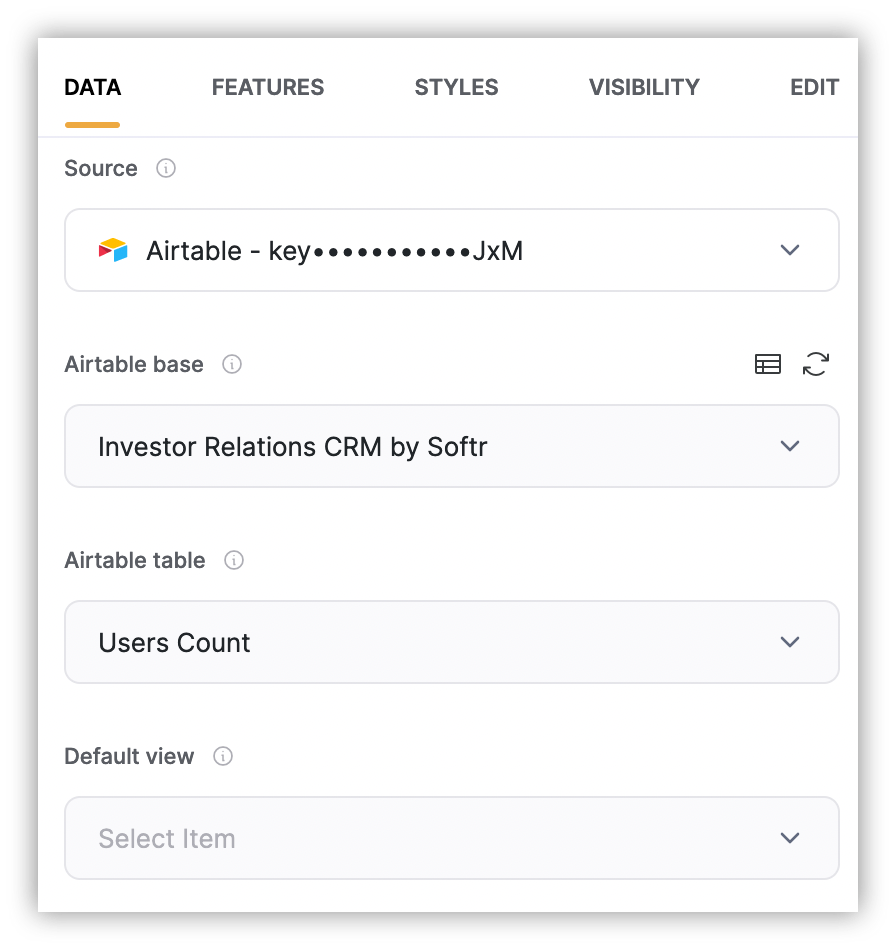Go to the VISIBILITY tab

[x=644, y=87]
